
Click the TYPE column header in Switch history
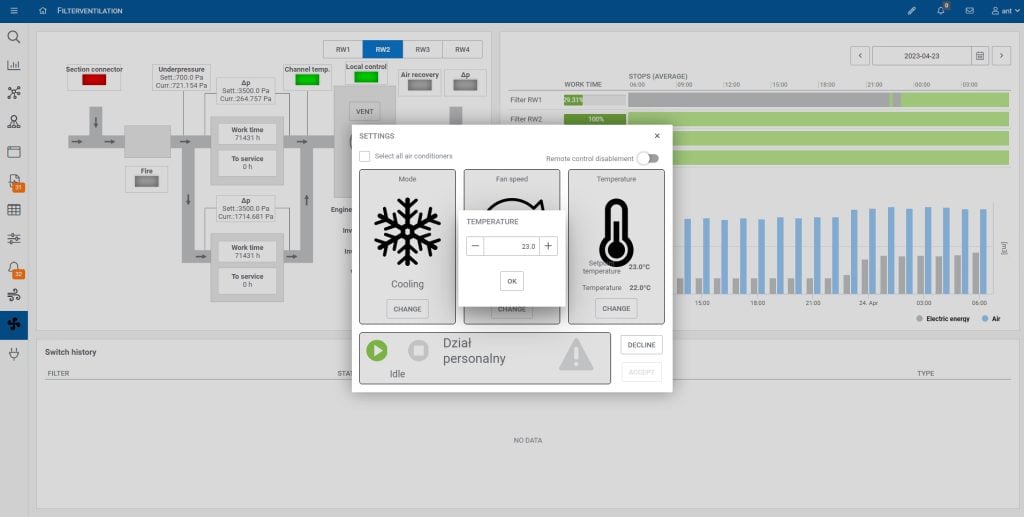(x=925, y=373)
